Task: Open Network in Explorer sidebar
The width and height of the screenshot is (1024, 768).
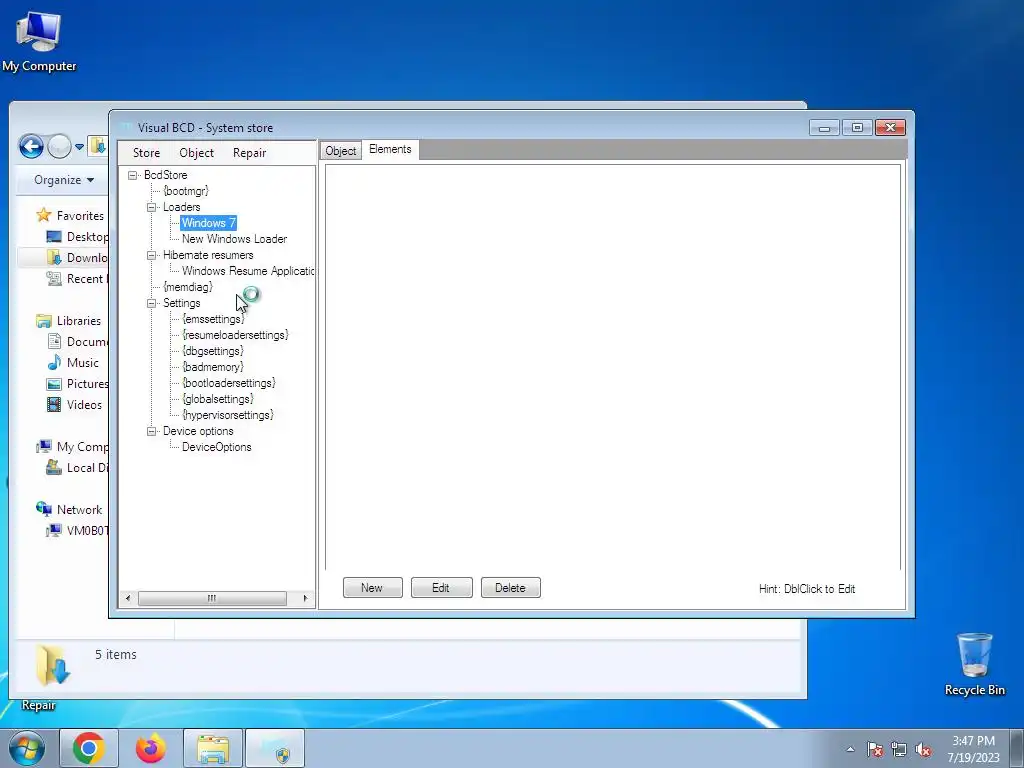Action: point(69,509)
